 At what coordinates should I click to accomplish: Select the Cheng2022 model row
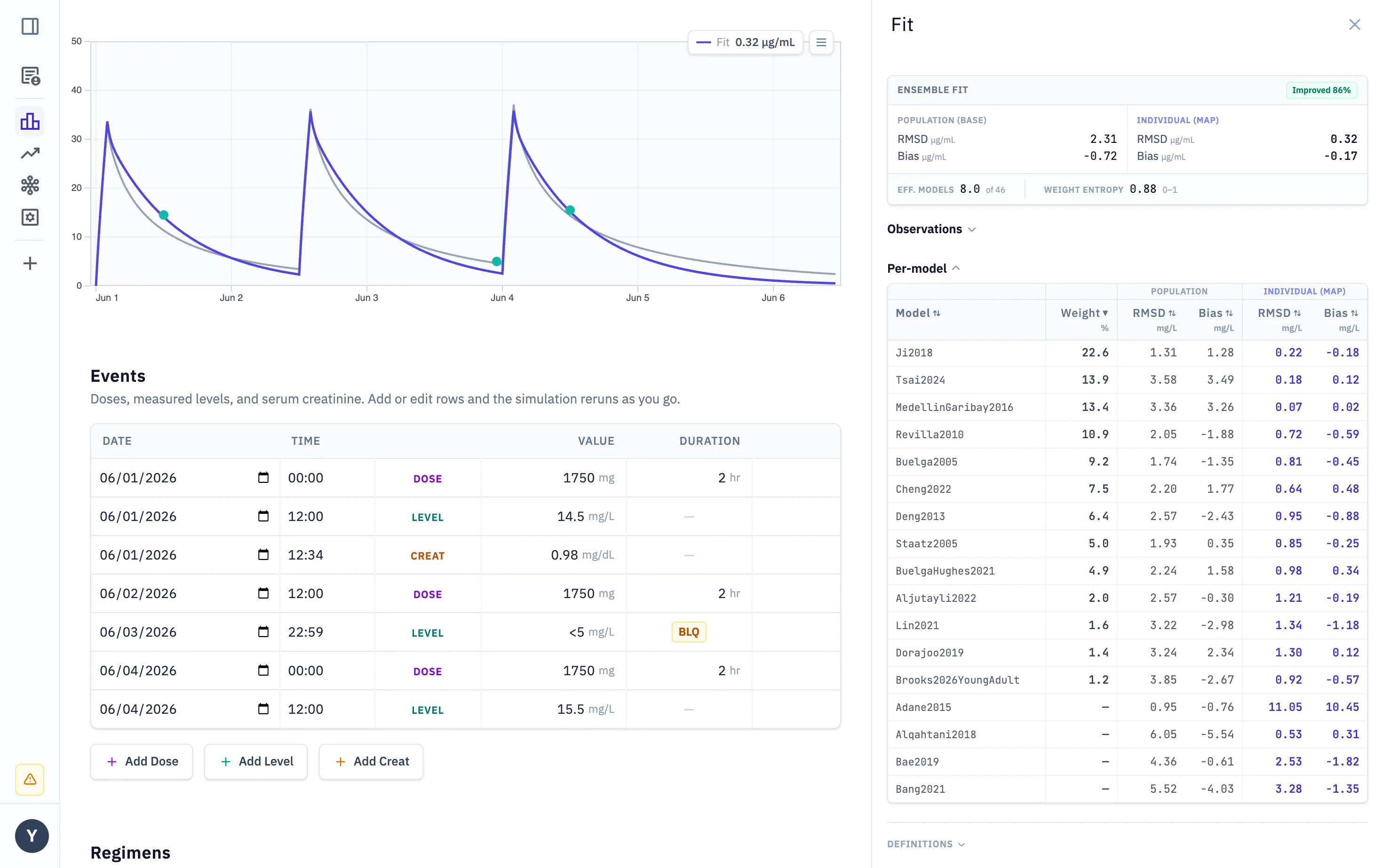[1127, 489]
